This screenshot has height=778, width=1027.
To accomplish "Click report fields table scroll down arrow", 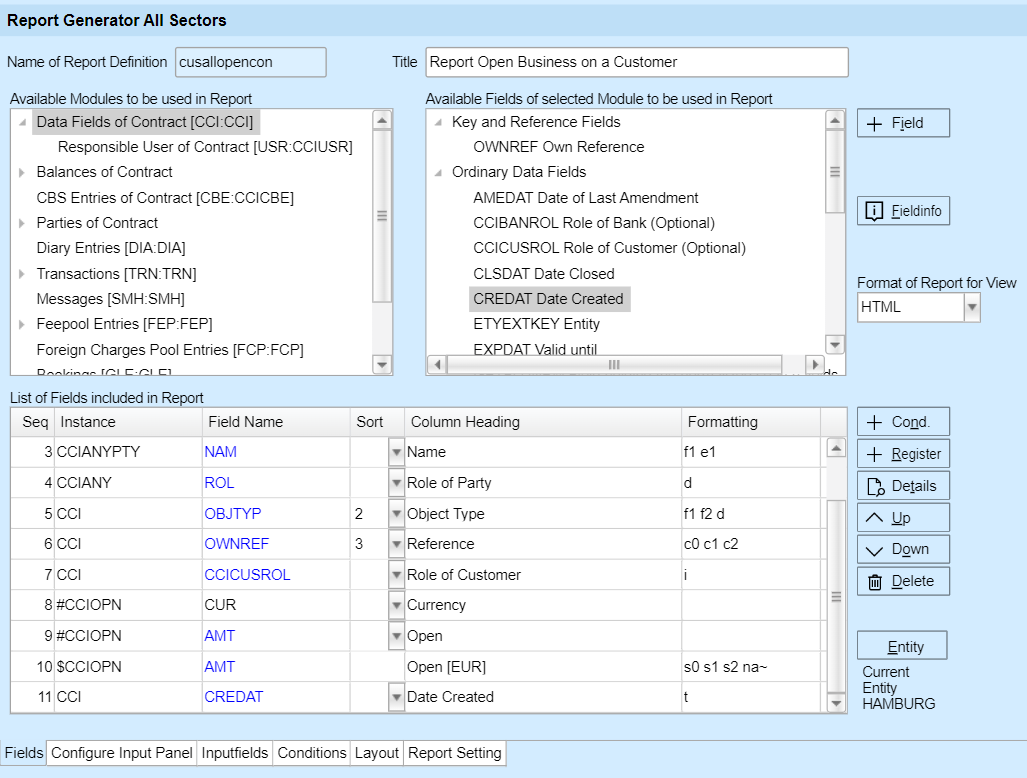I will (x=836, y=703).
